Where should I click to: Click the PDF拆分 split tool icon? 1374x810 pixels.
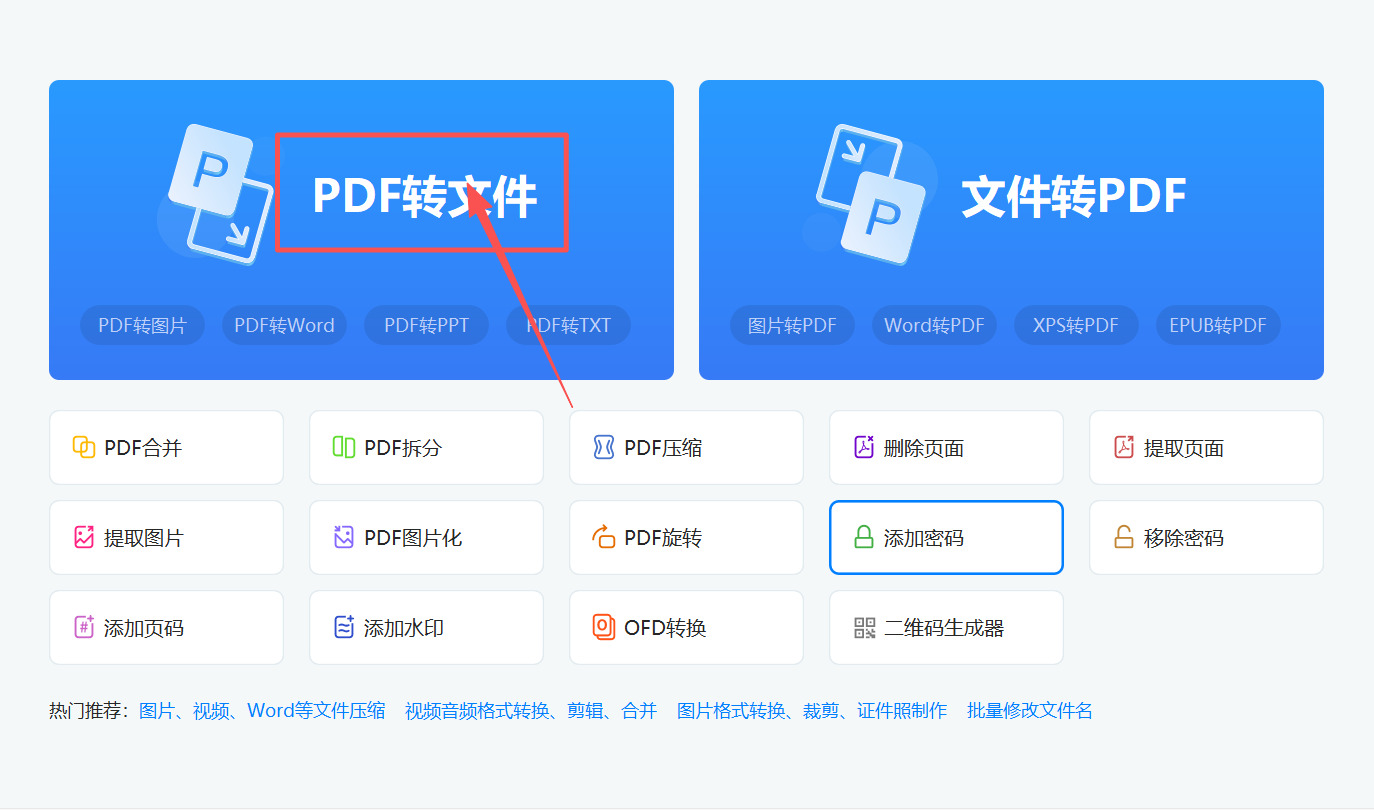[x=344, y=447]
